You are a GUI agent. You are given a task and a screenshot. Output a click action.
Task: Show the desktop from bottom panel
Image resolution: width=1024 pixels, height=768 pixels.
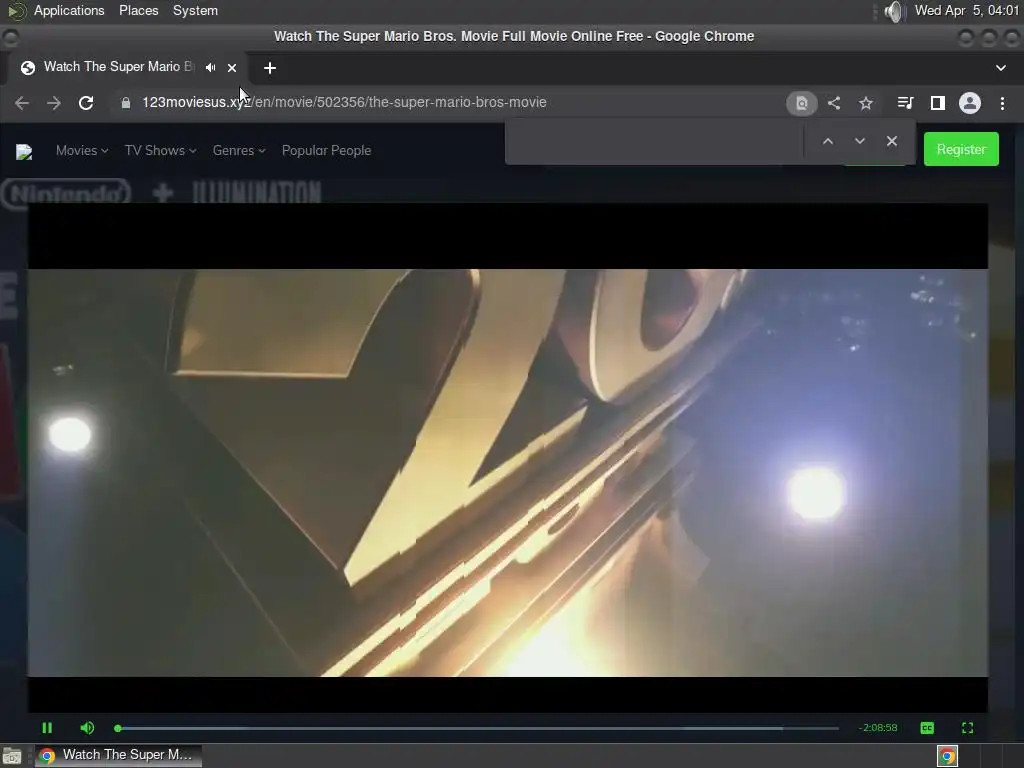(12, 756)
